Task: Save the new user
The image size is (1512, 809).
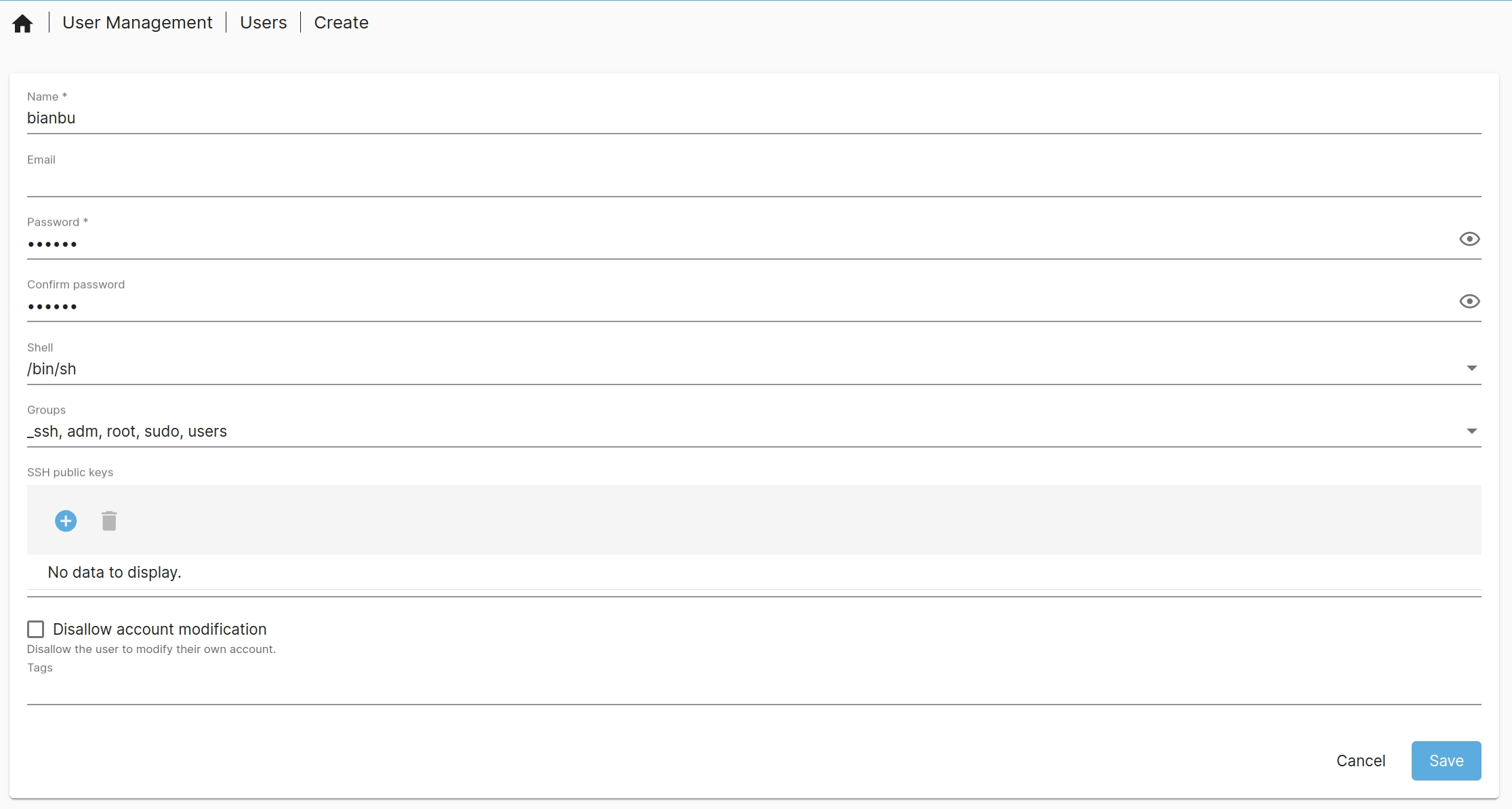Action: (x=1446, y=761)
